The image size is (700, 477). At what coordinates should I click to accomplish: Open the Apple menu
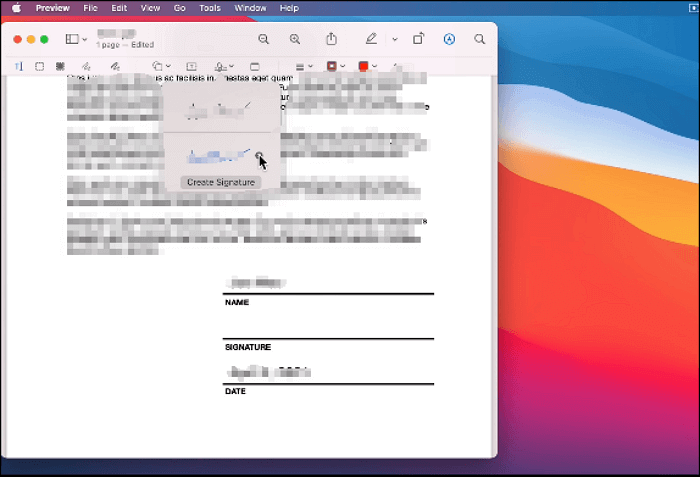16,8
